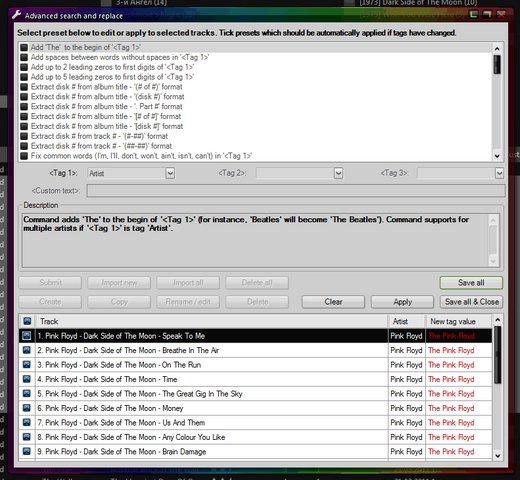
Task: Click the orange restore icon in title bar
Action: tap(487, 15)
